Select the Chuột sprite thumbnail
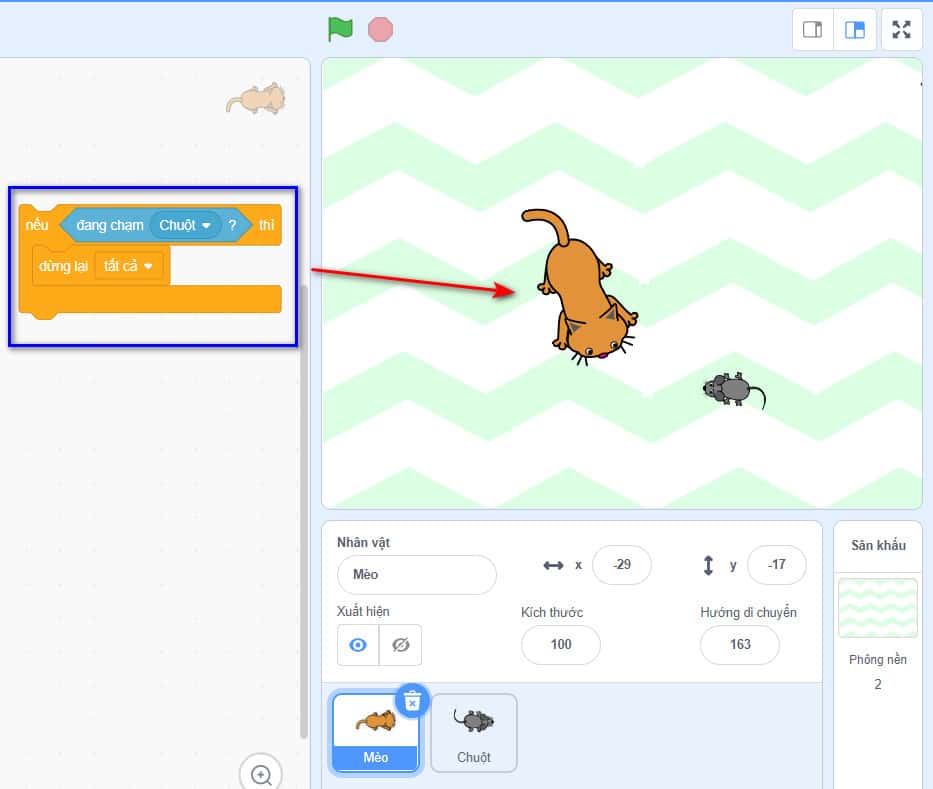The width and height of the screenshot is (933, 789). tap(474, 732)
